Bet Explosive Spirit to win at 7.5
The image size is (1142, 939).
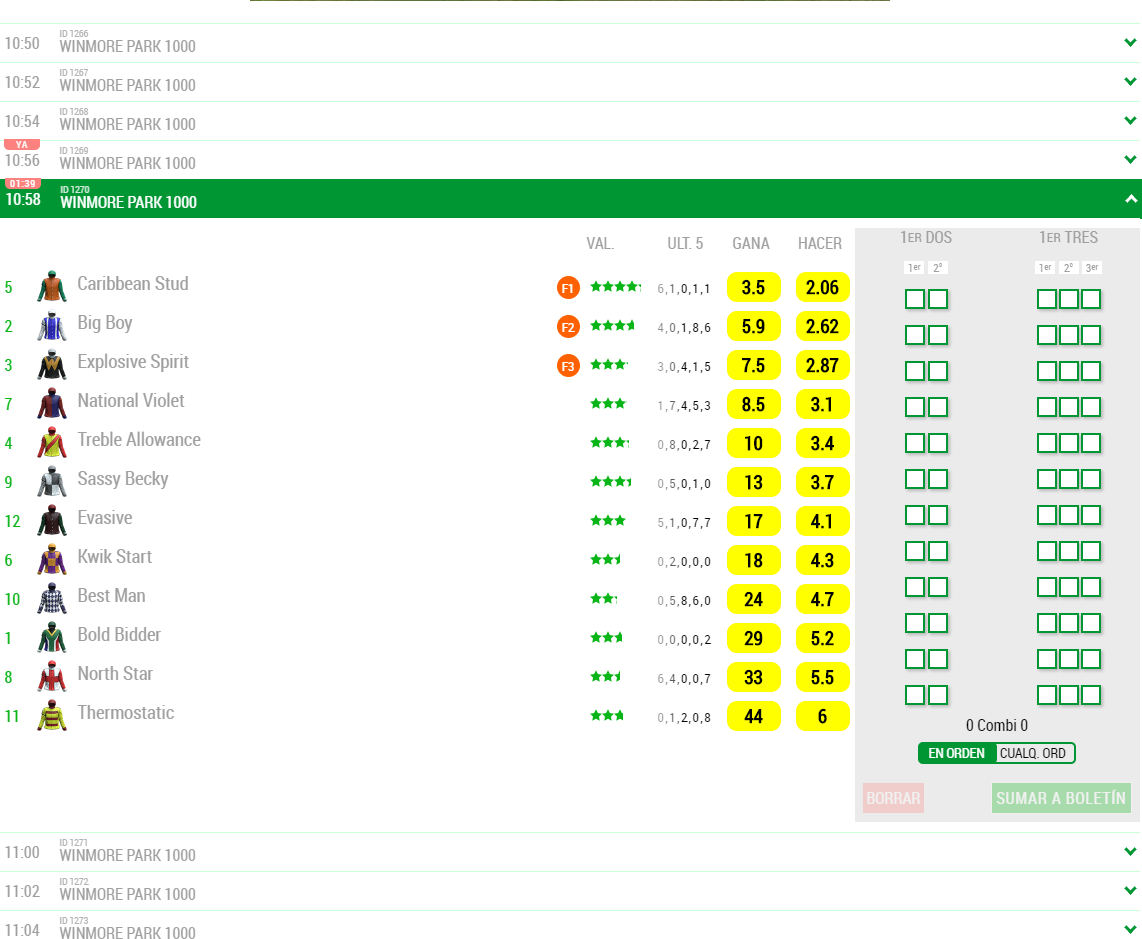[x=754, y=366]
